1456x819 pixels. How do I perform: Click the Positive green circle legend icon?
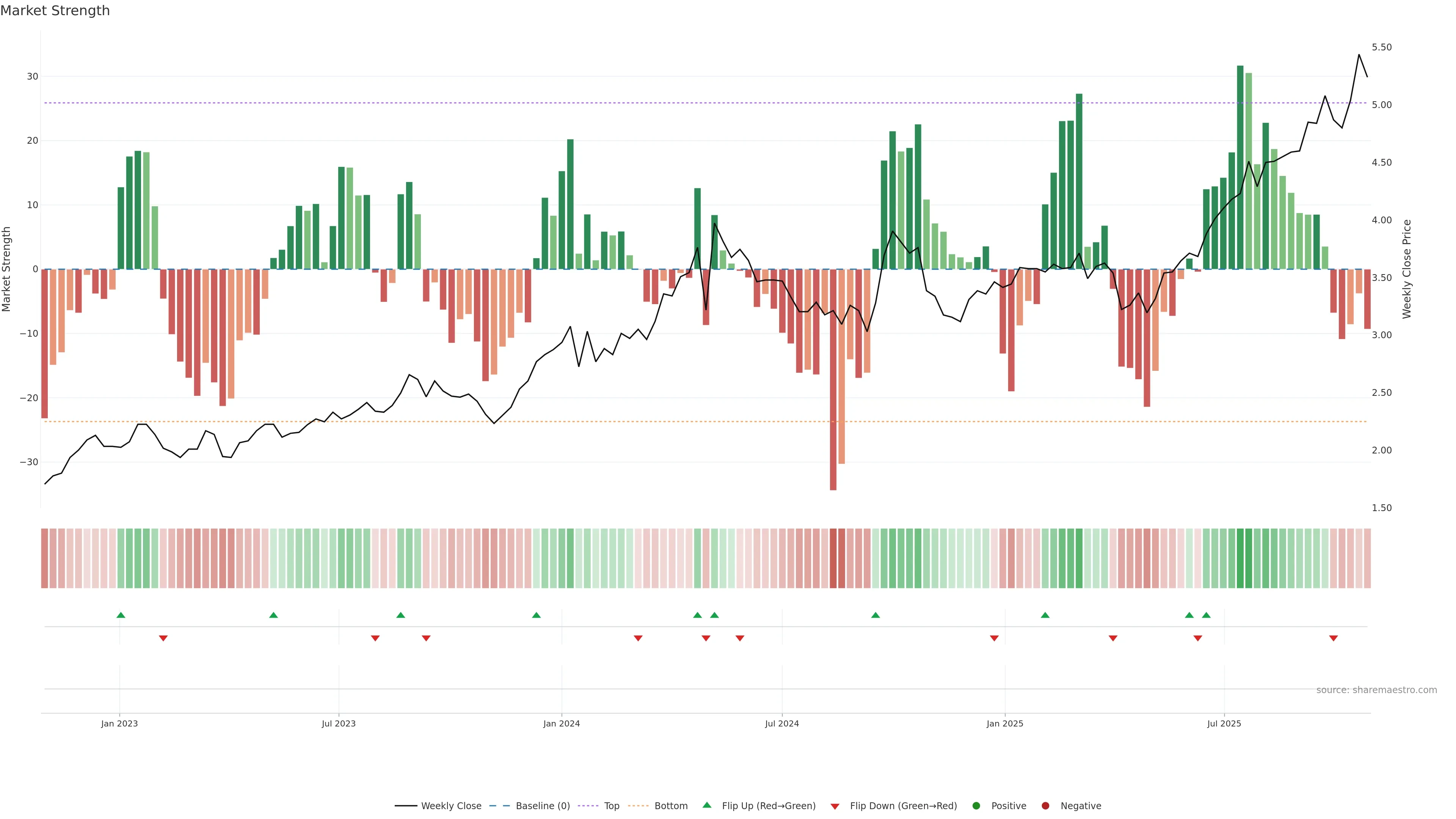coord(976,805)
